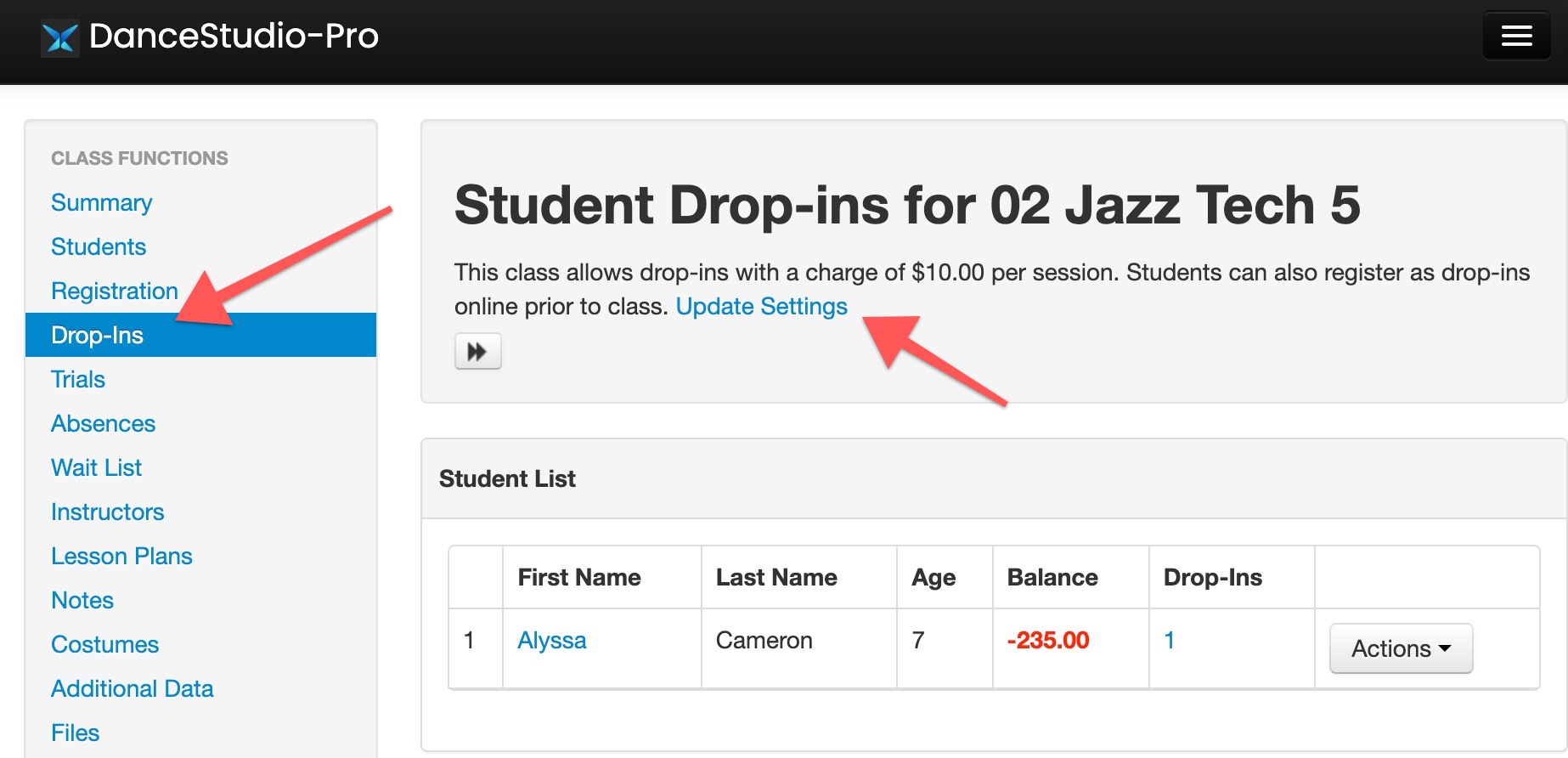Open the Notes section

[82, 600]
